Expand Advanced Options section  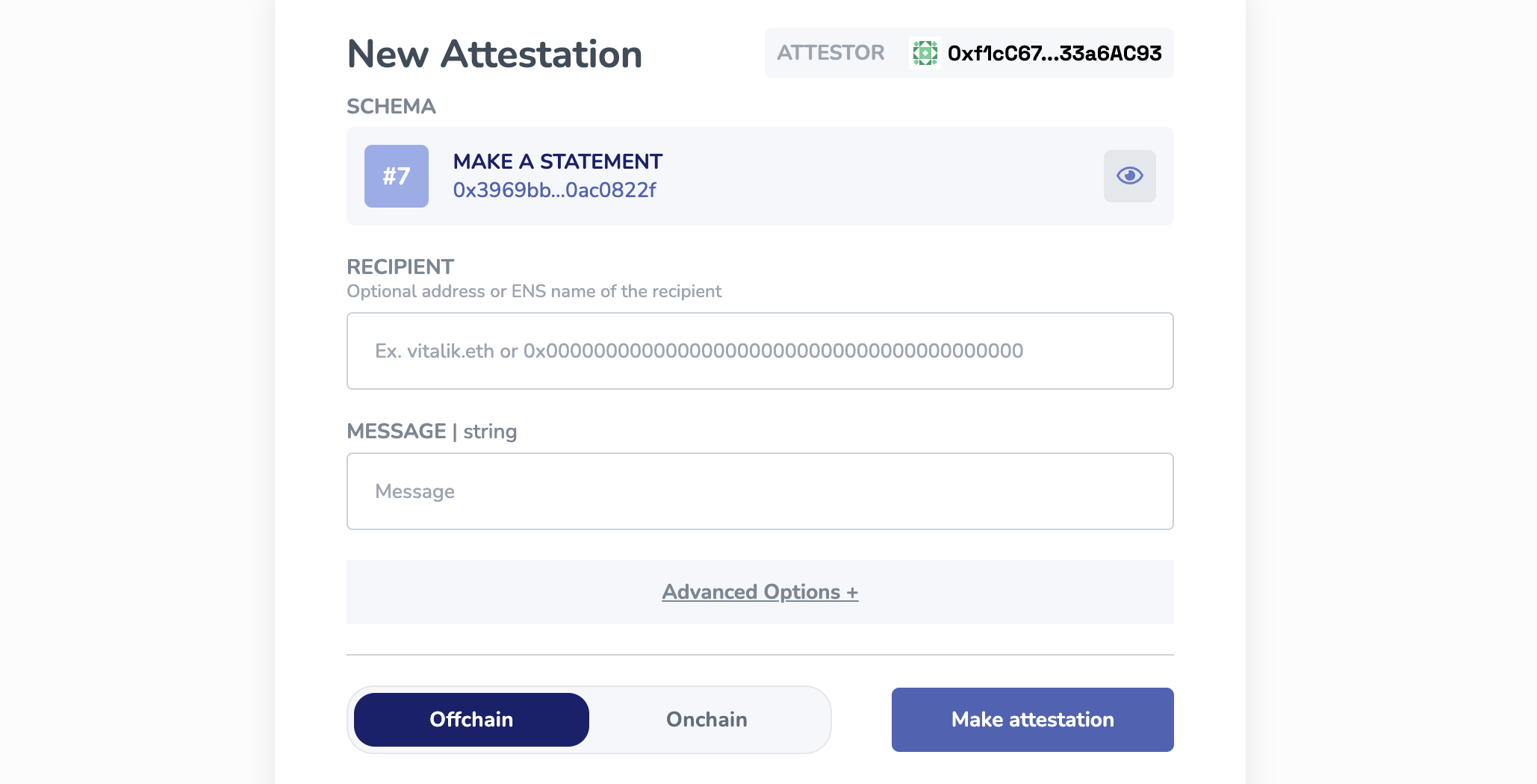[751, 592]
